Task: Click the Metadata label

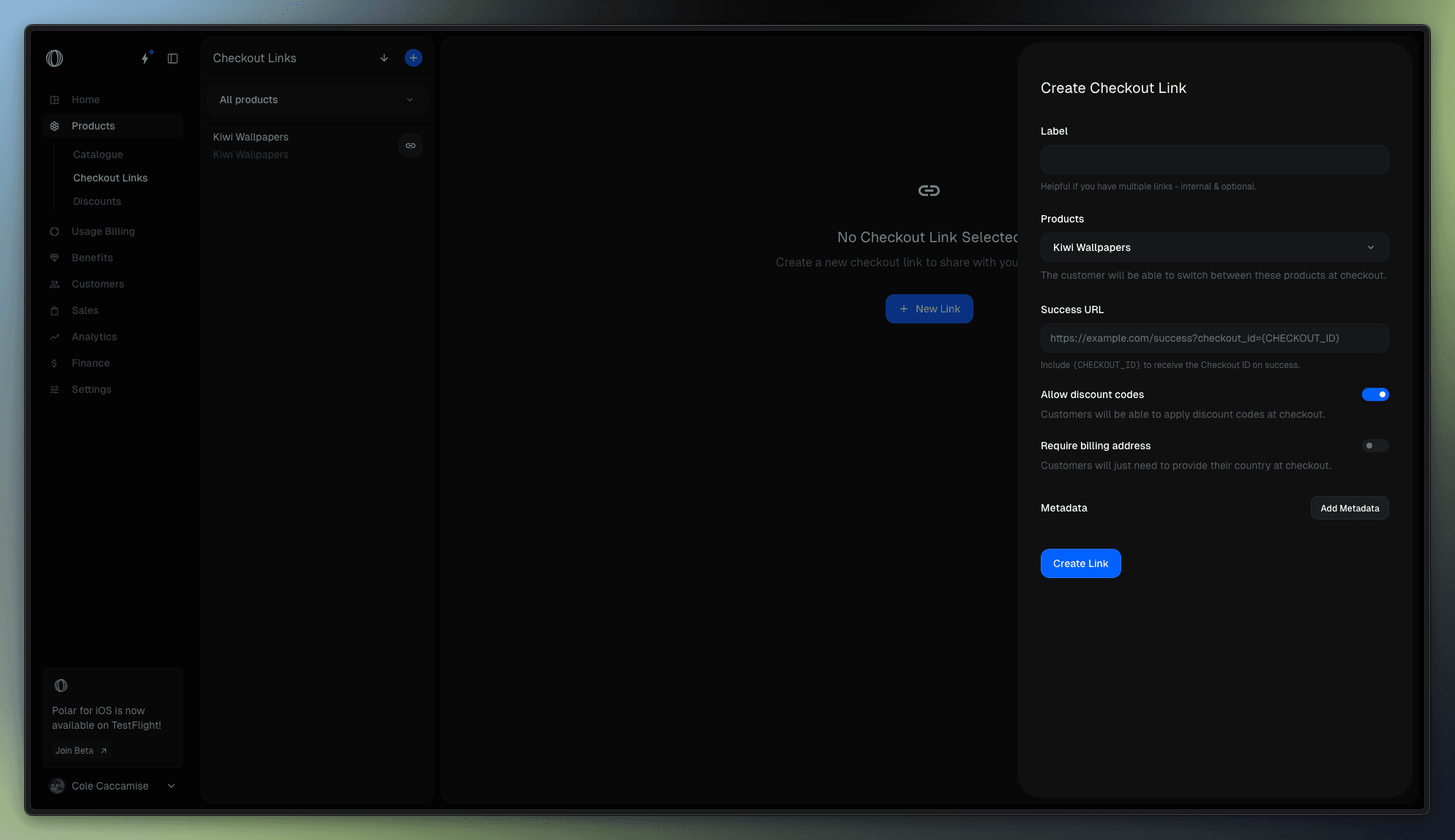Action: coord(1064,508)
